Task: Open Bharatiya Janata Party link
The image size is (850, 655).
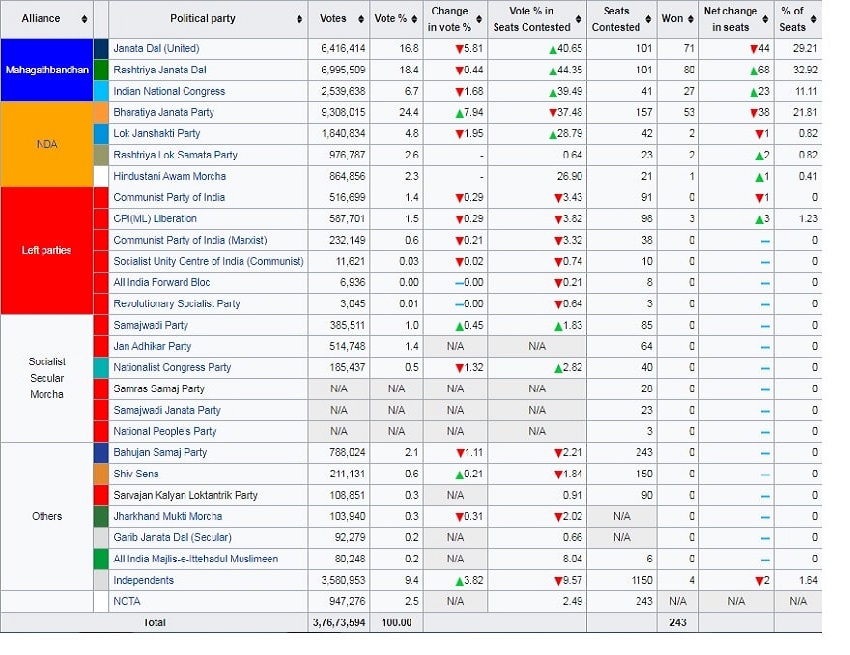Action: click(x=163, y=112)
